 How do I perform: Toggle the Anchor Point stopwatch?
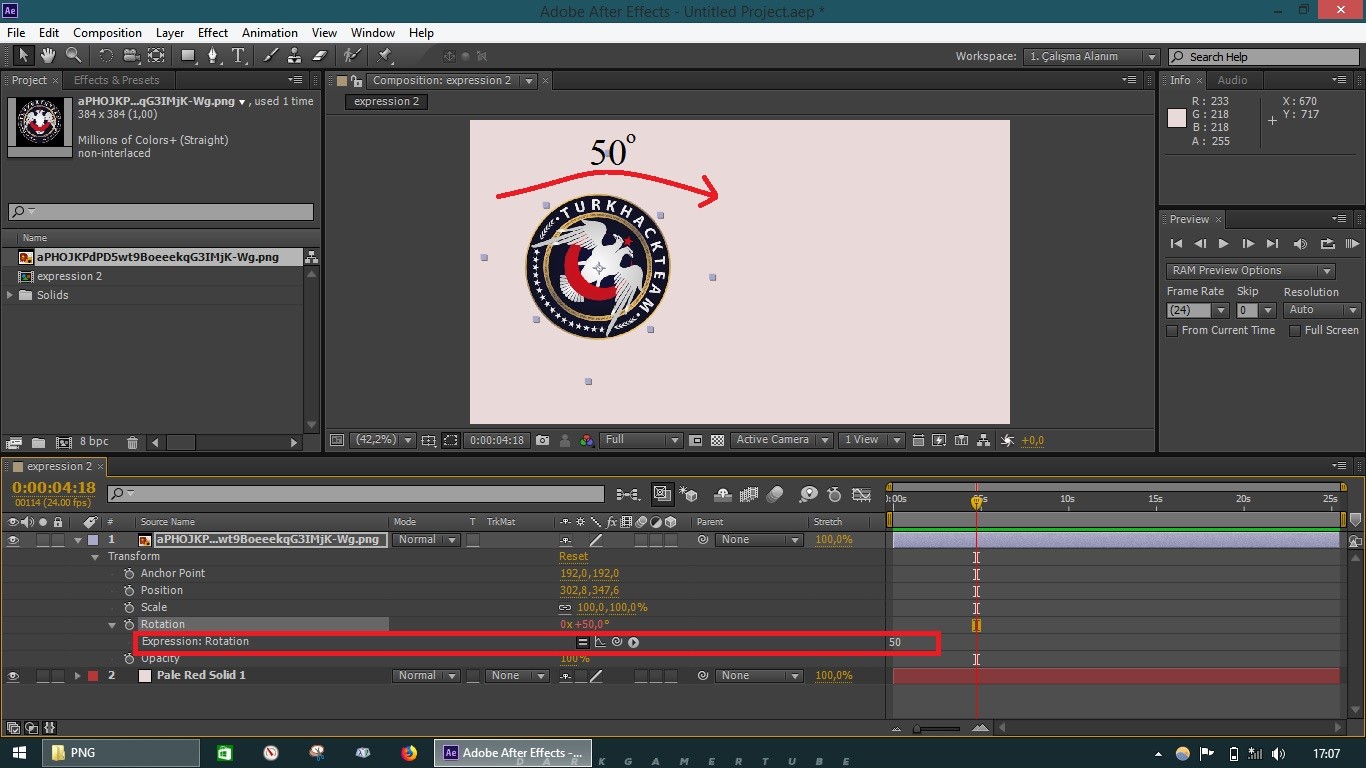(x=129, y=574)
